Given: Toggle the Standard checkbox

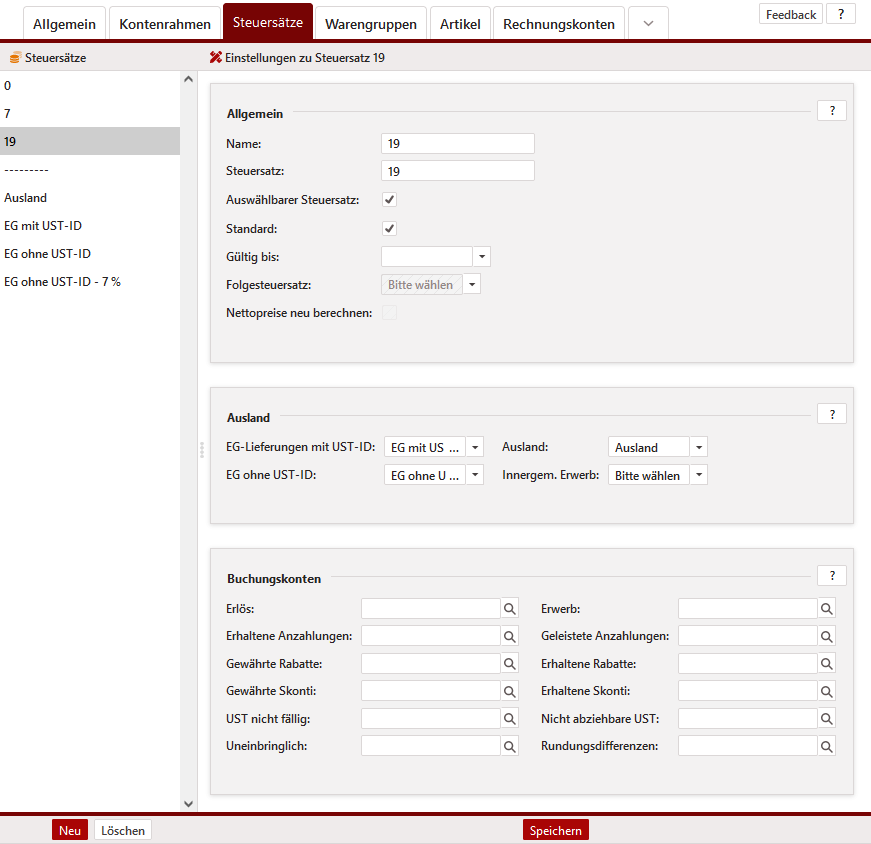Looking at the screenshot, I should (x=390, y=229).
